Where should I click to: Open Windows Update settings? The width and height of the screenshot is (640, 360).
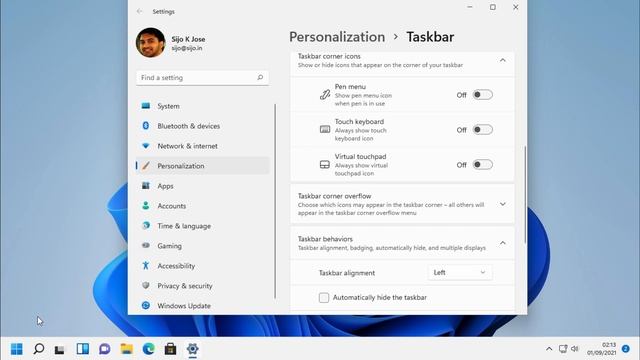point(203,306)
